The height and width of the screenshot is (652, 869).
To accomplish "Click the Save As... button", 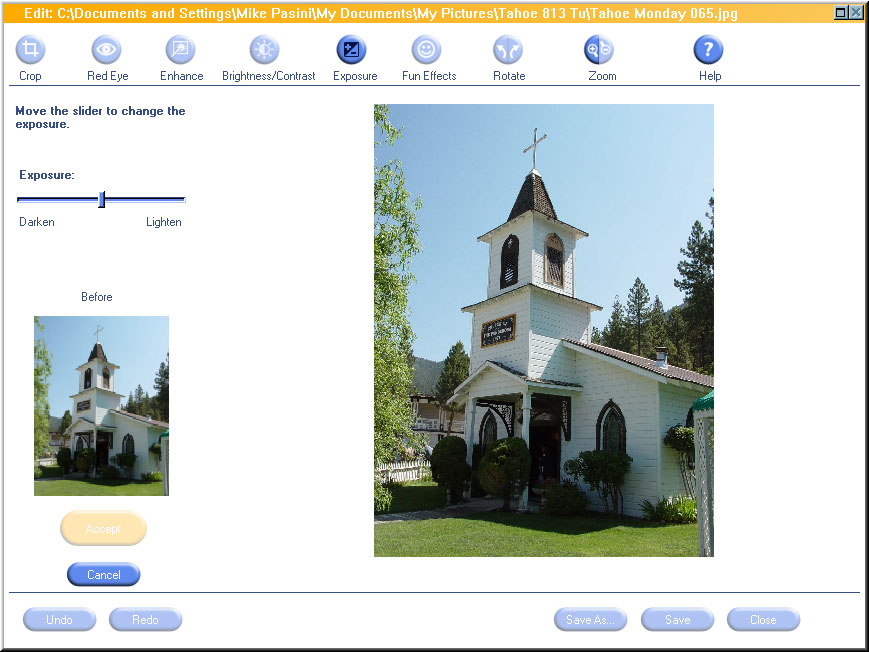I will [591, 620].
